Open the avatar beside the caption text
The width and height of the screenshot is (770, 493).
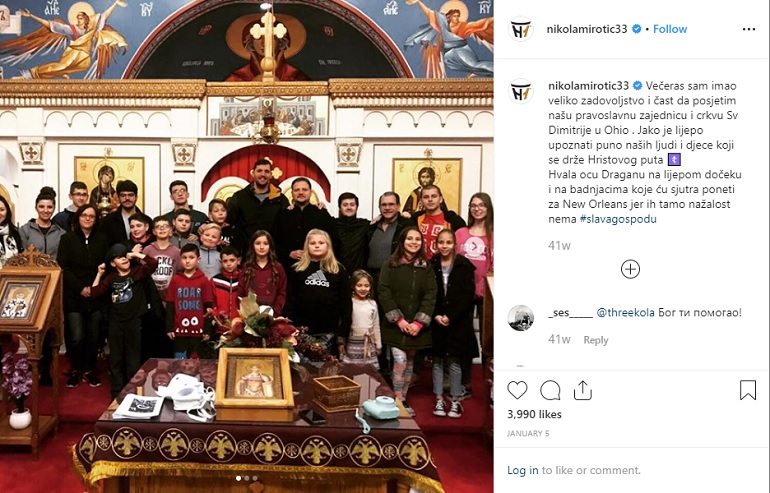[x=521, y=91]
